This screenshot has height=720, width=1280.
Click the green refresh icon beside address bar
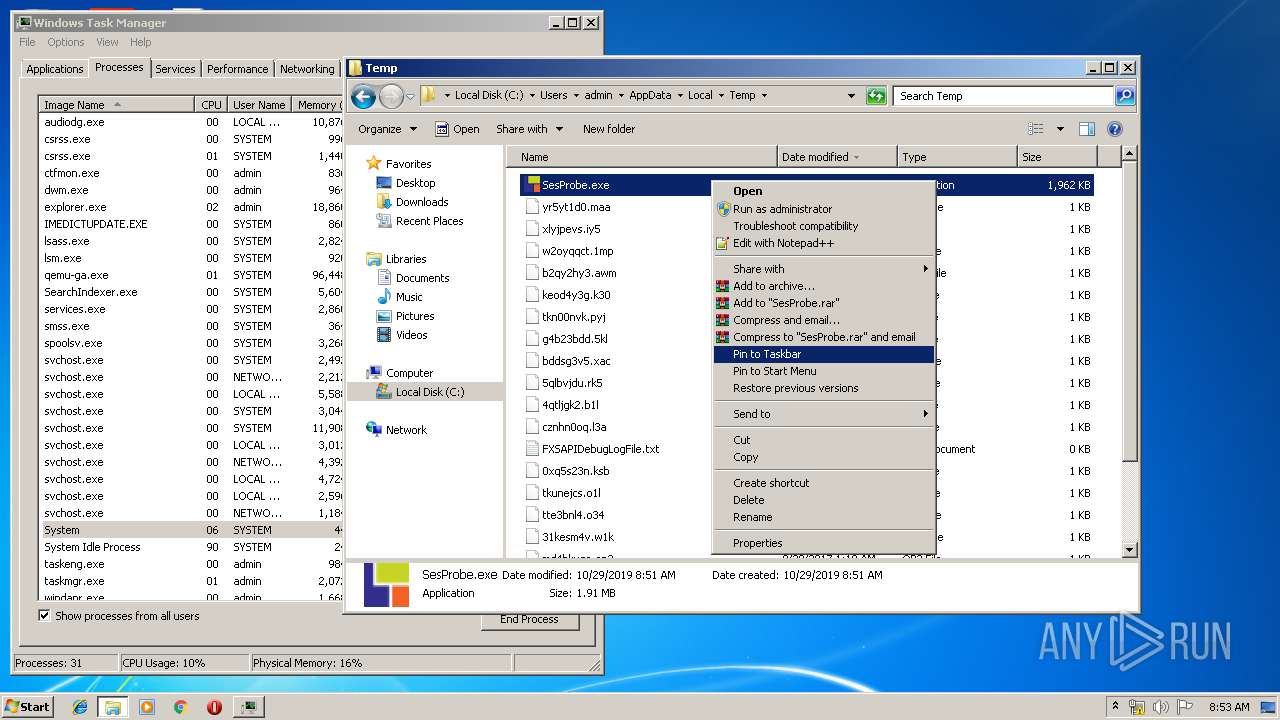(876, 96)
